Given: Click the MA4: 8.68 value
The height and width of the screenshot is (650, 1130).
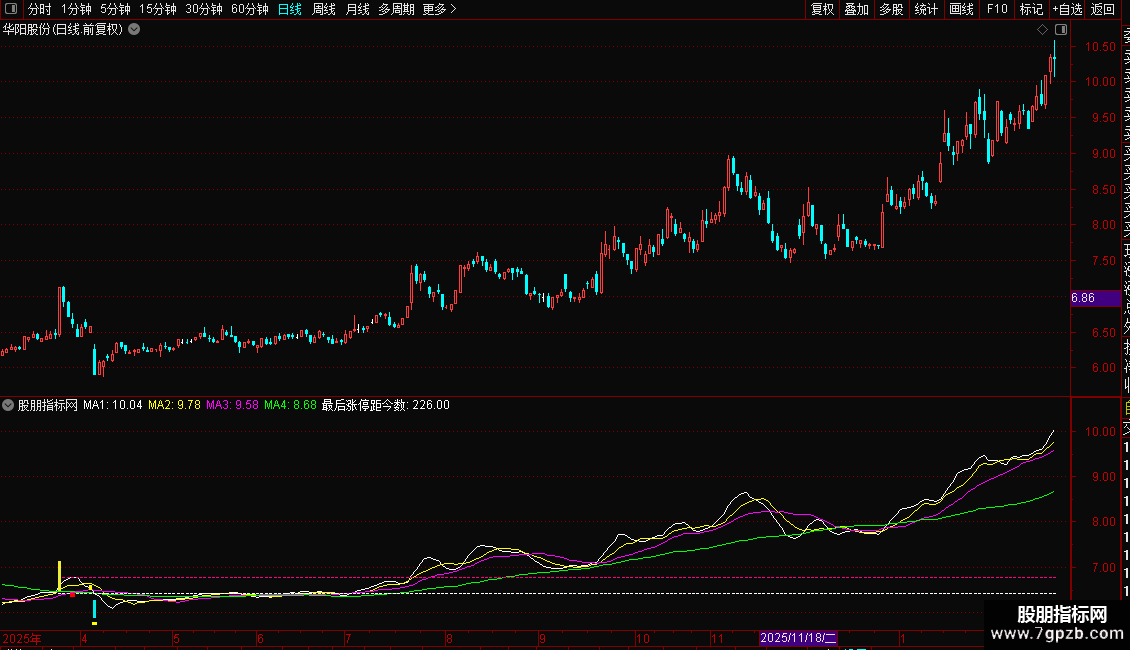Looking at the screenshot, I should point(290,405).
